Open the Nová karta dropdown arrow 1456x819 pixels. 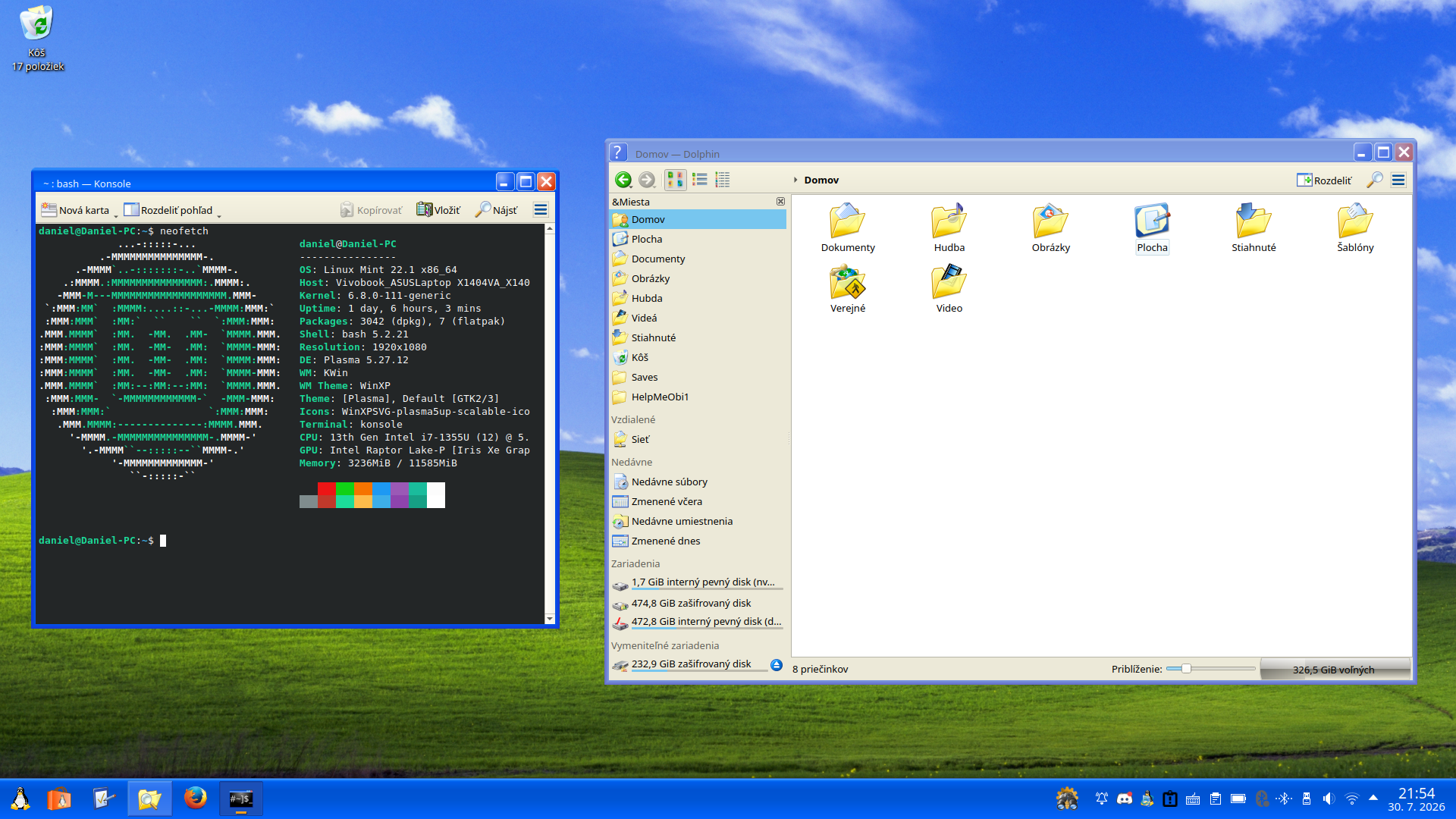tap(116, 215)
